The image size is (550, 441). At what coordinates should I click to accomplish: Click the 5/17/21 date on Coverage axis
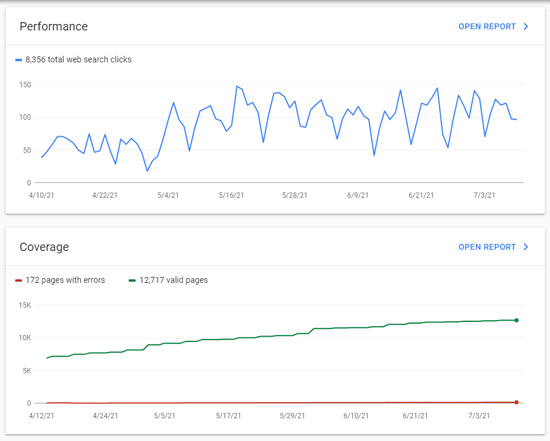(228, 416)
